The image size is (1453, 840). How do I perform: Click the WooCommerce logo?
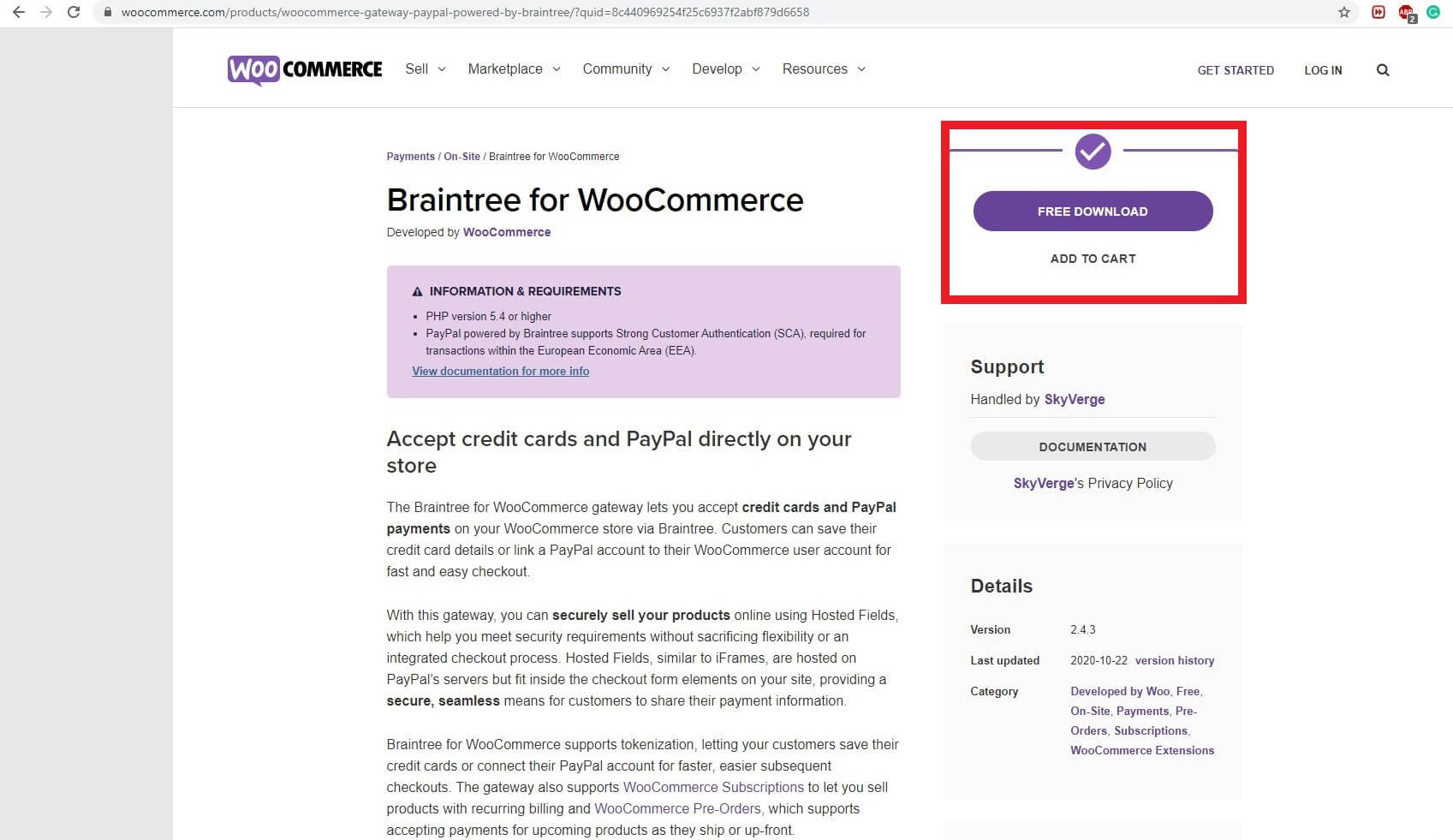305,69
